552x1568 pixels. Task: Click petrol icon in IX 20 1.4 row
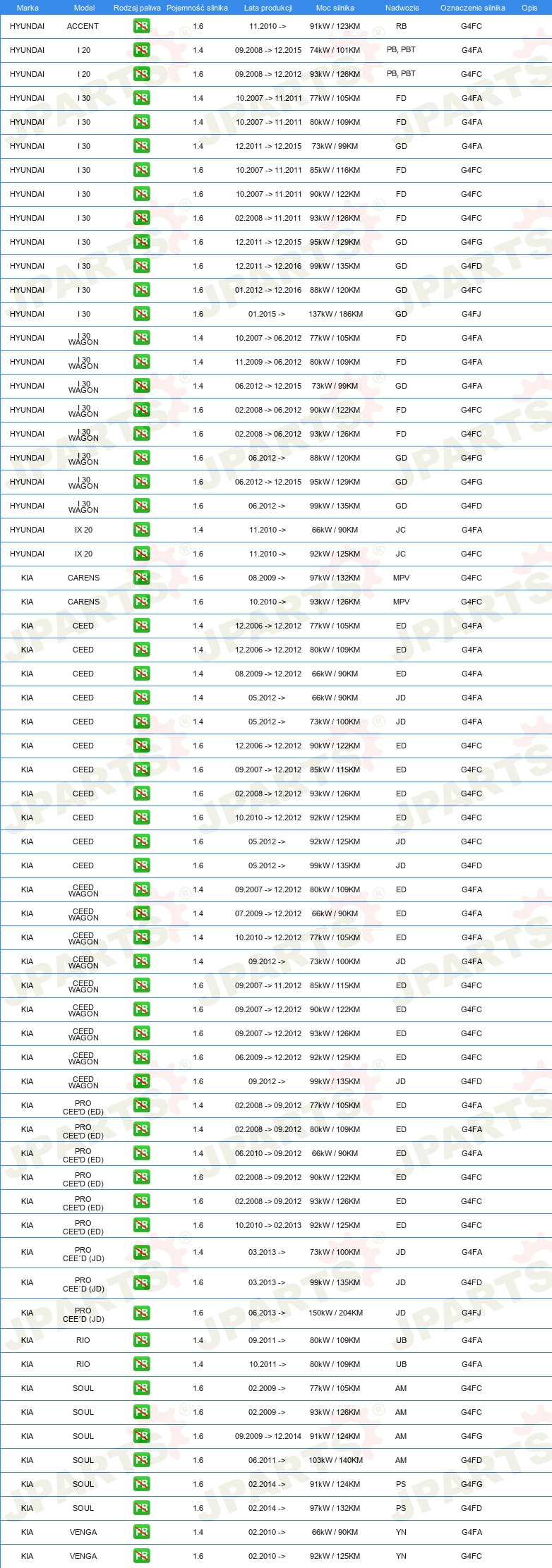pos(141,530)
